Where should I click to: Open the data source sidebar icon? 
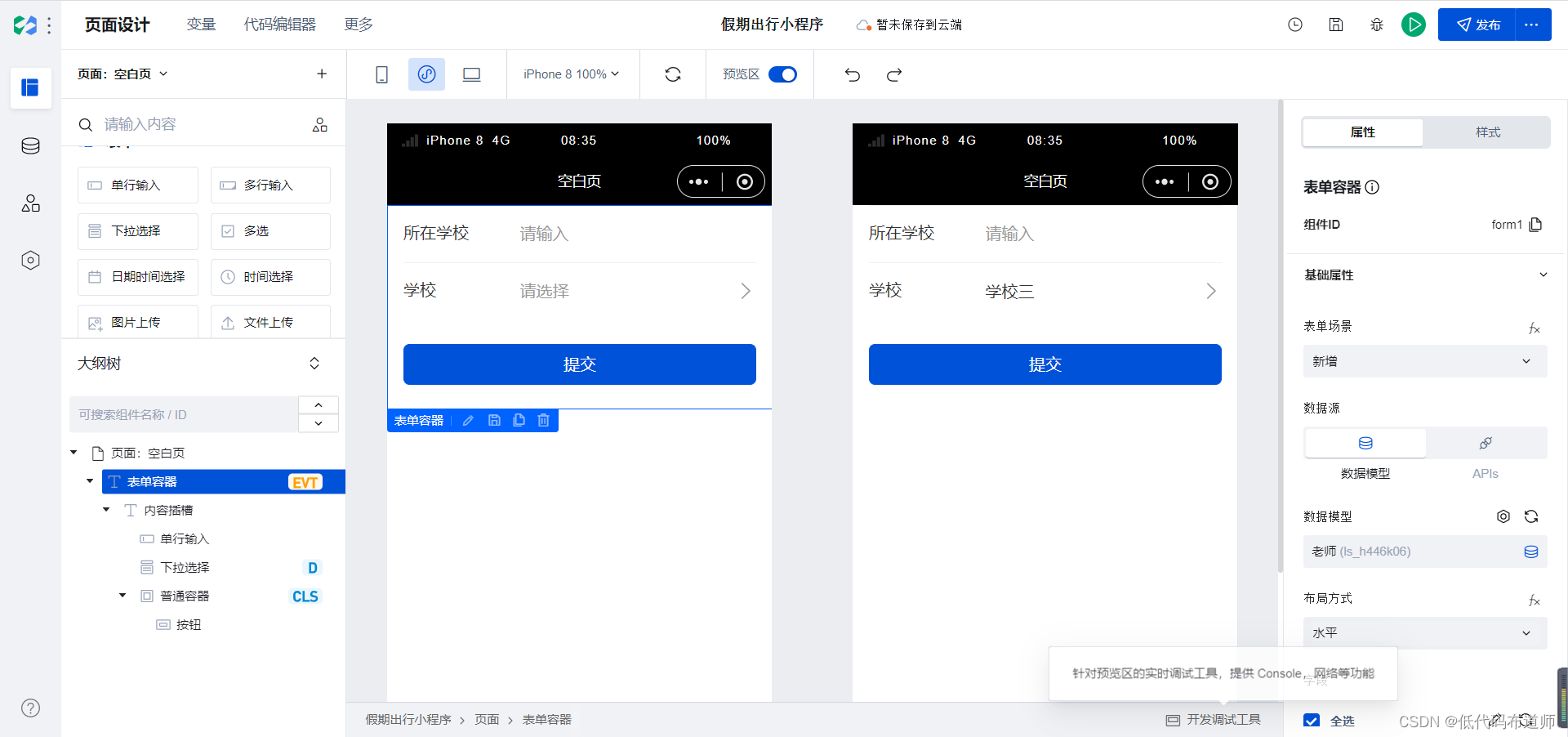click(x=30, y=146)
